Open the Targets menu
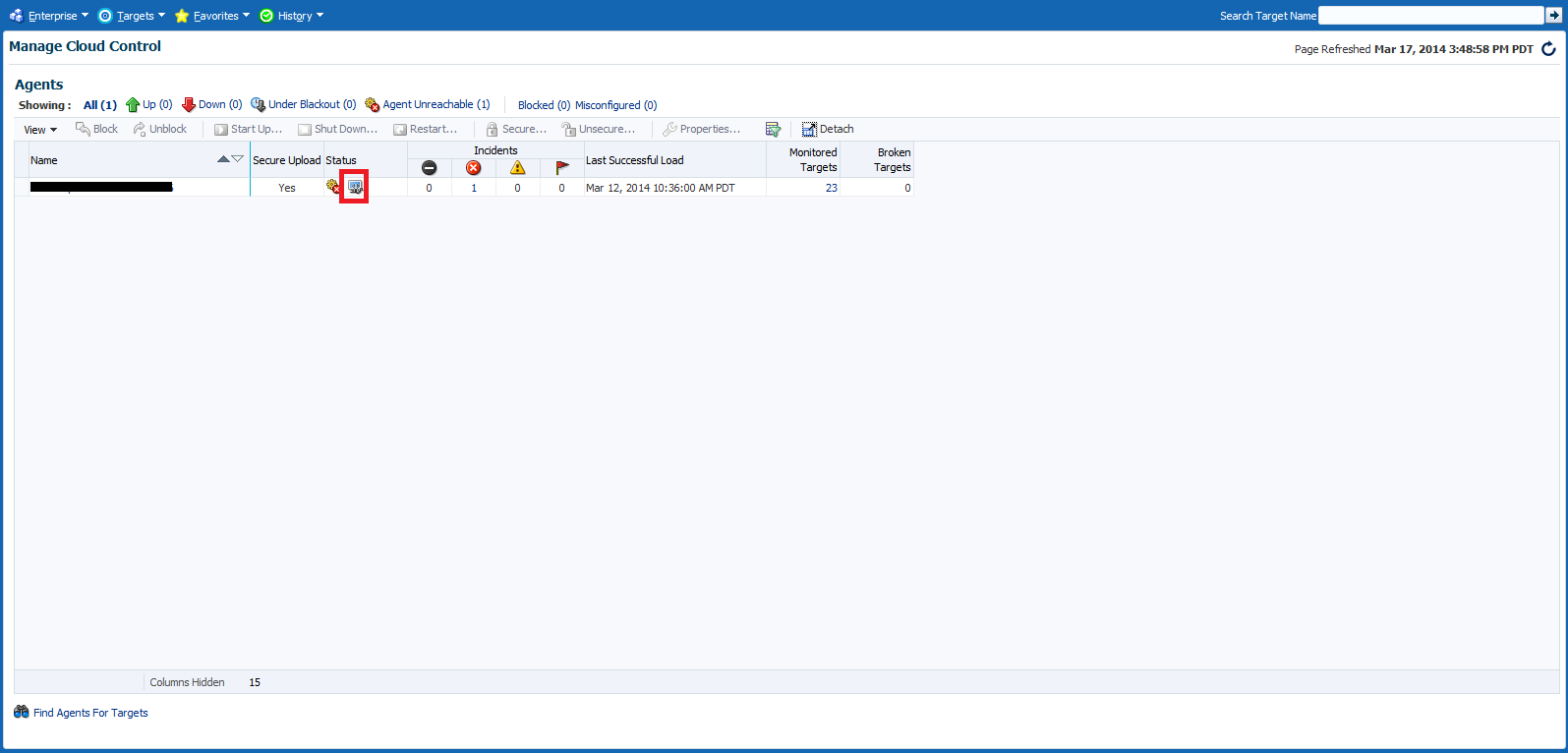 132,16
